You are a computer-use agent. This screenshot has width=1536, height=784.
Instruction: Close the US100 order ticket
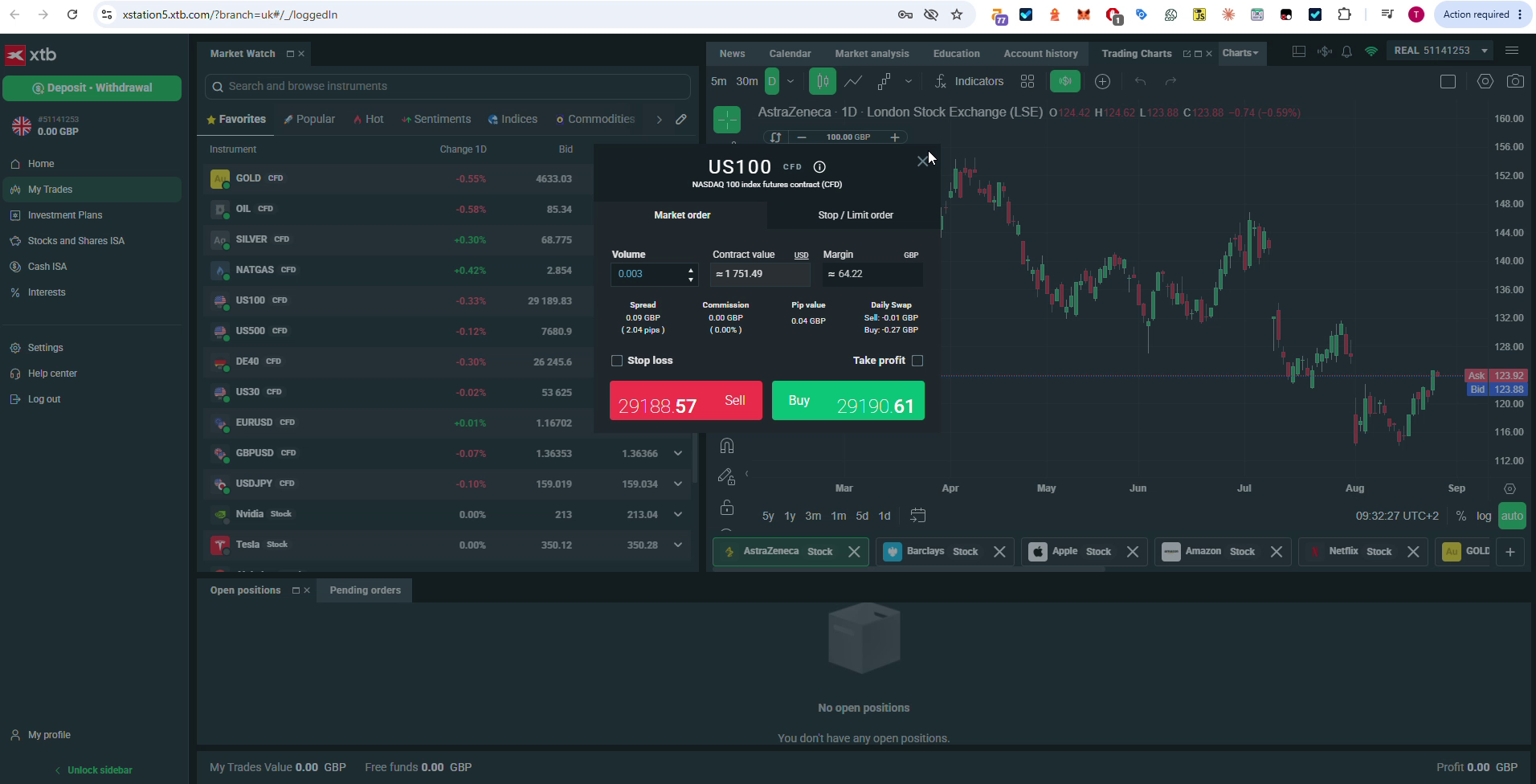(922, 161)
